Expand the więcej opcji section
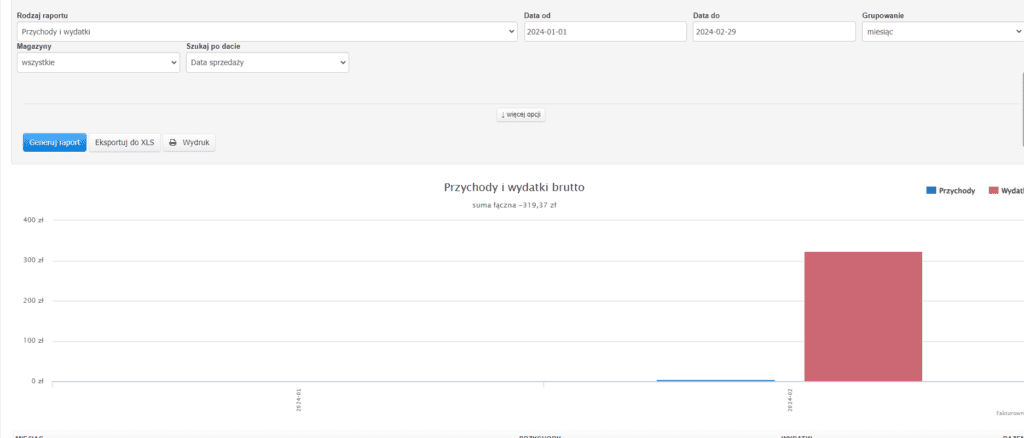 521,115
